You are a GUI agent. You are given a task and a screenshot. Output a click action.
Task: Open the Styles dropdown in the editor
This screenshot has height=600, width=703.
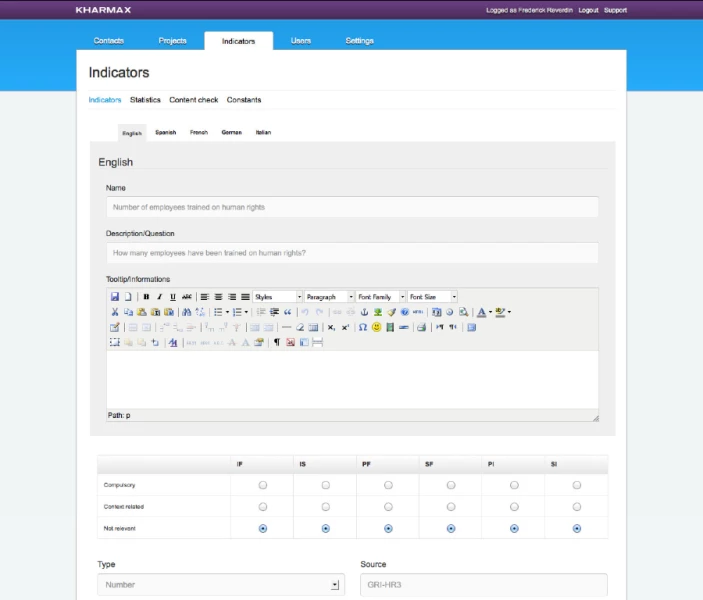point(277,297)
